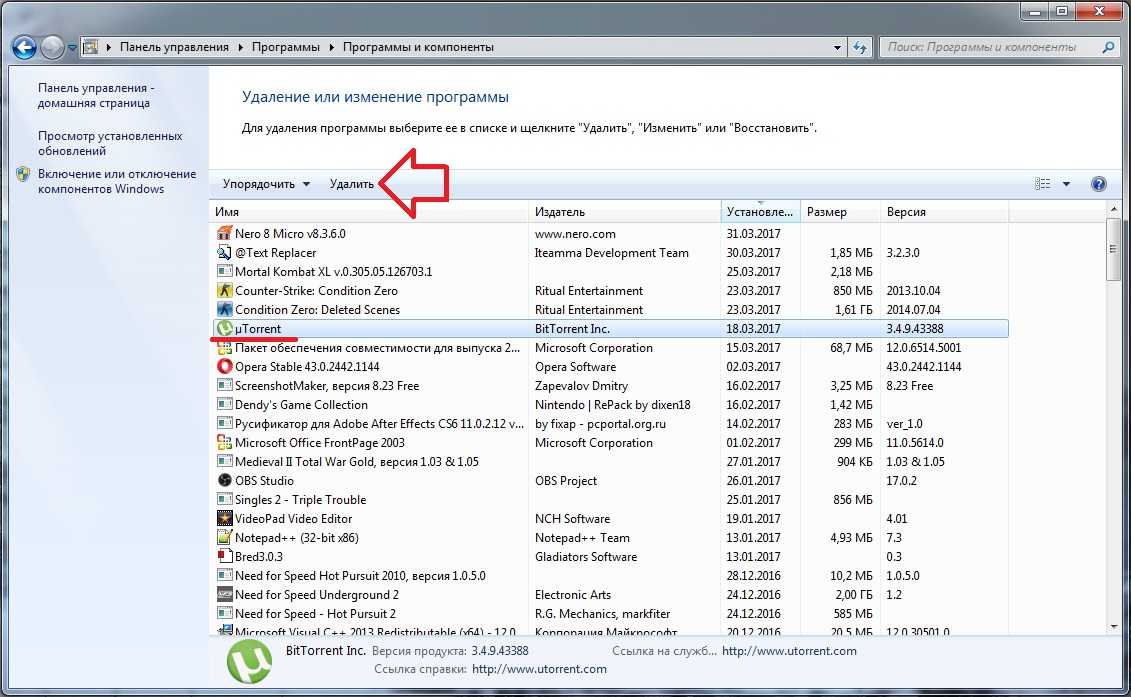Image resolution: width=1131 pixels, height=697 pixels.
Task: Click the Control Panel icon in address bar
Action: (90, 47)
